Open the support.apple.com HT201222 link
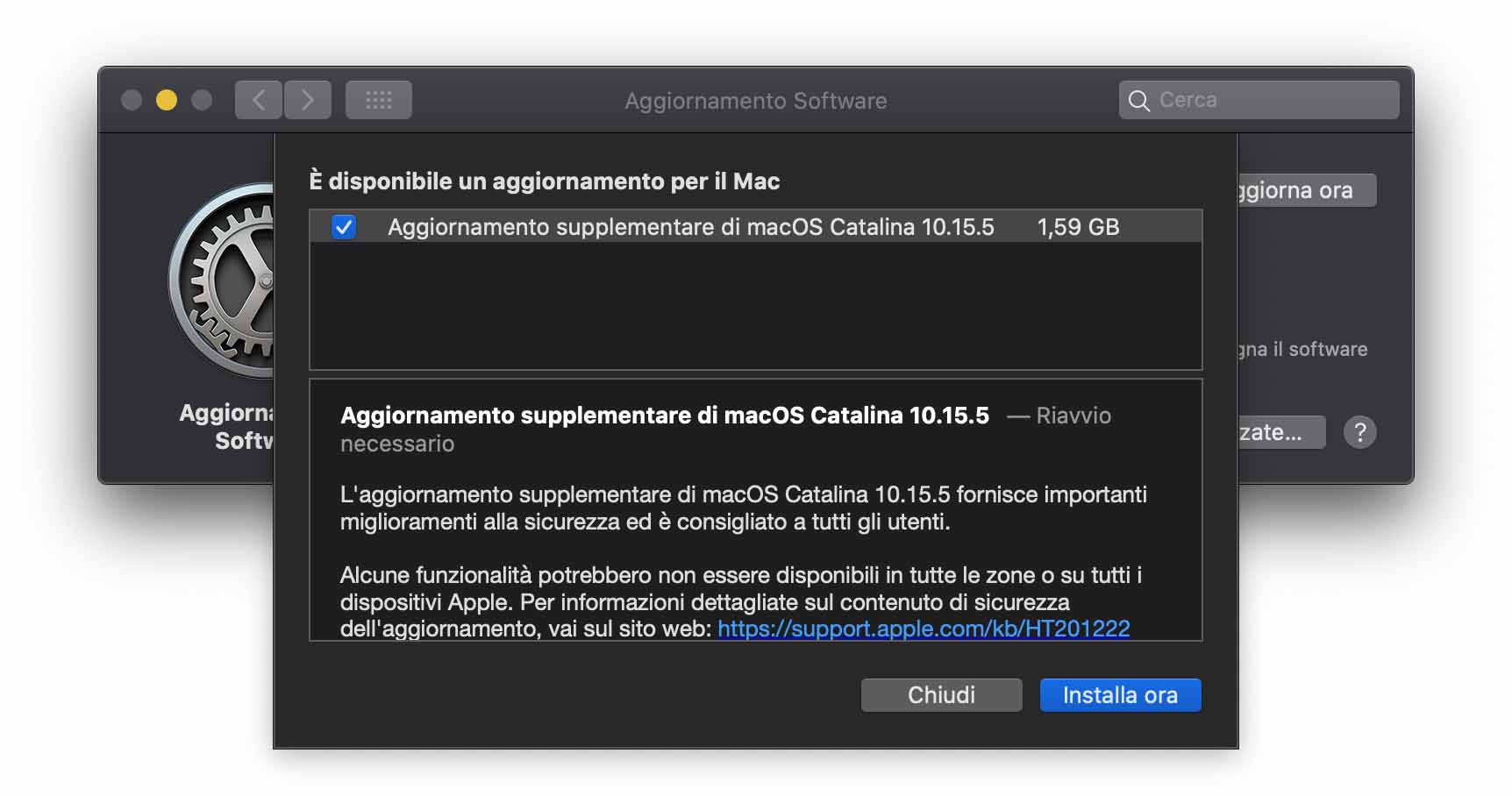The height and width of the screenshot is (796, 1512). pos(924,629)
